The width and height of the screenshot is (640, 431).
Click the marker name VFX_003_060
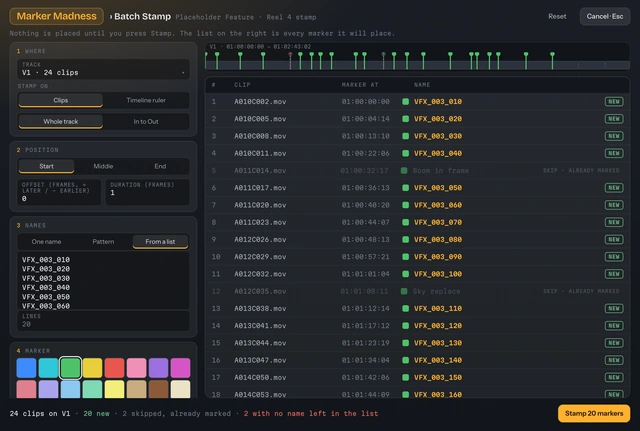tap(438, 205)
